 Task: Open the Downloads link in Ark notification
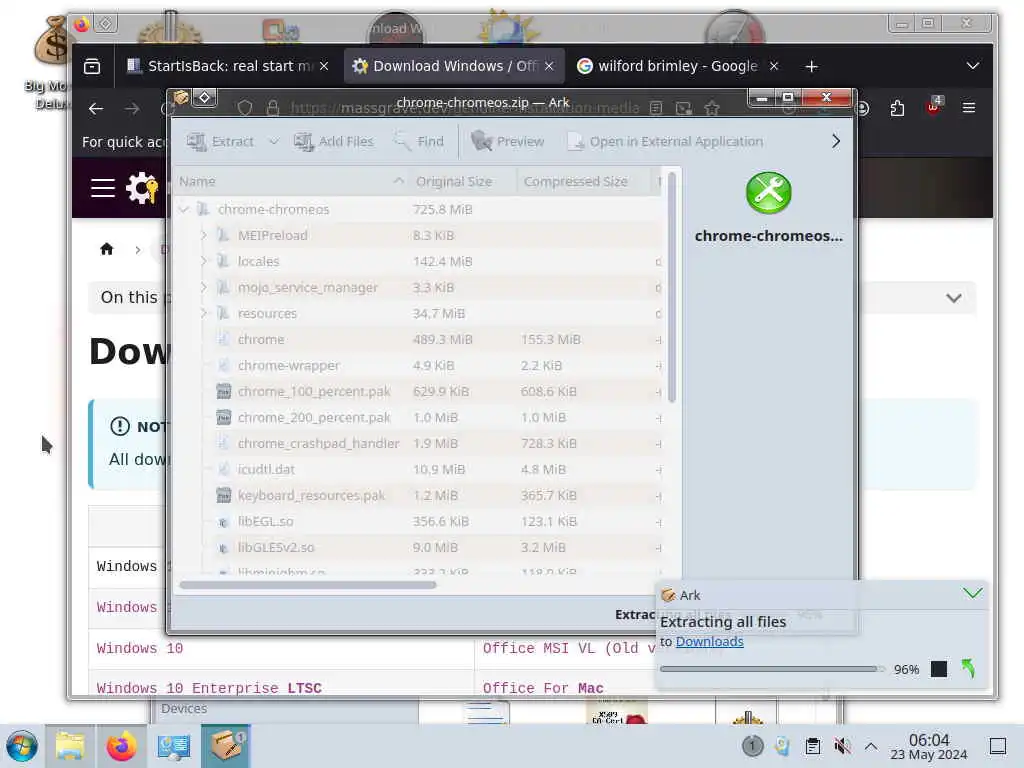(709, 642)
